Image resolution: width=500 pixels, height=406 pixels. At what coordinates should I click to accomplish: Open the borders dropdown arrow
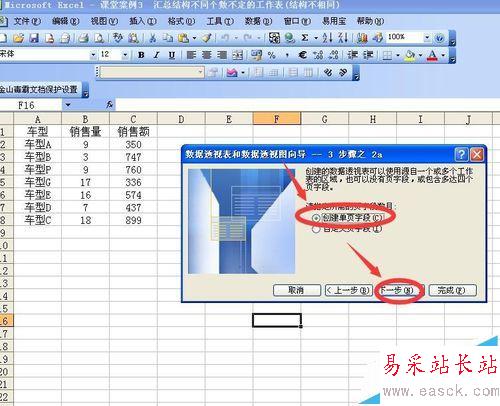(x=398, y=55)
